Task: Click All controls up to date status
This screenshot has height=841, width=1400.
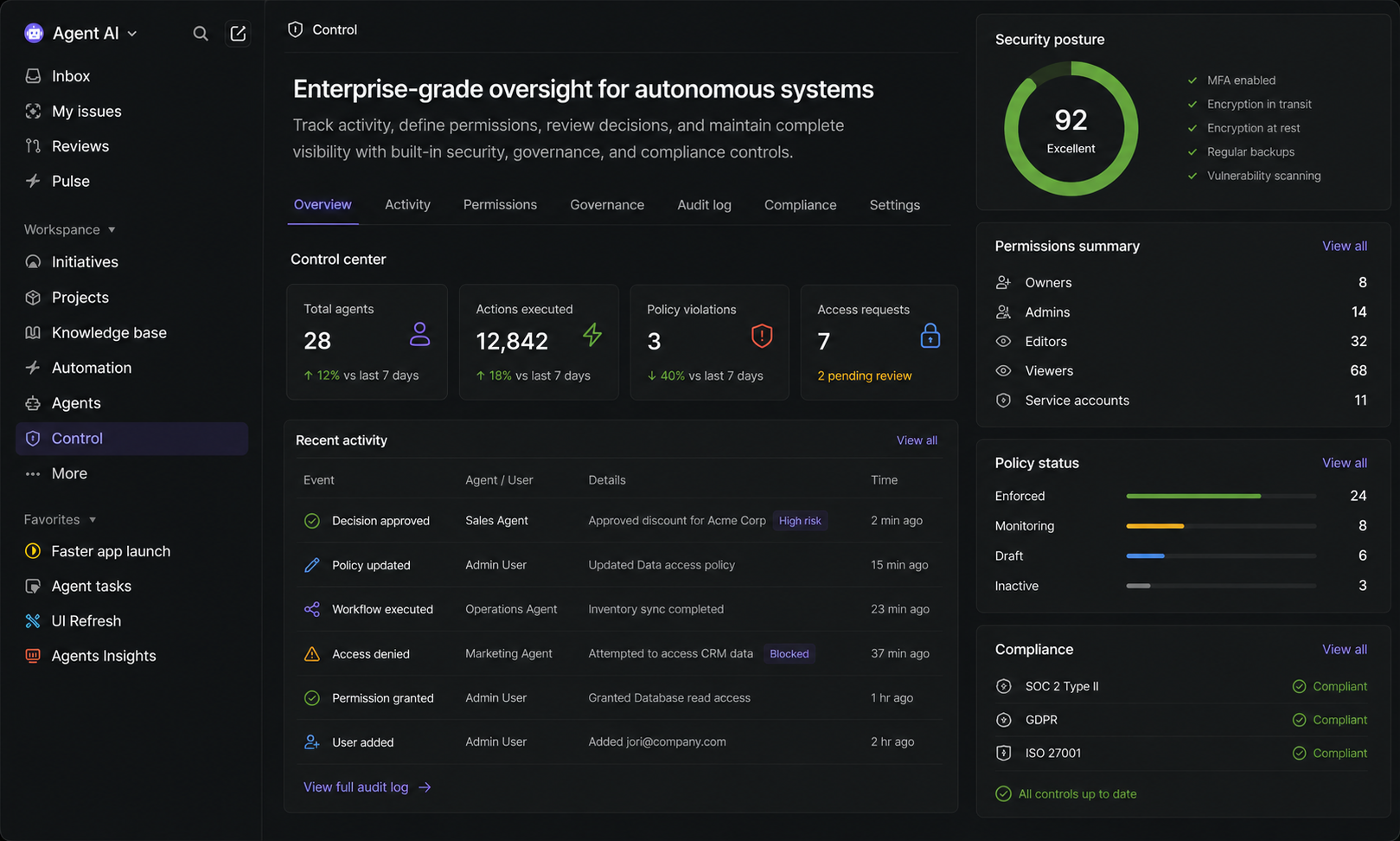Action: [x=1066, y=794]
